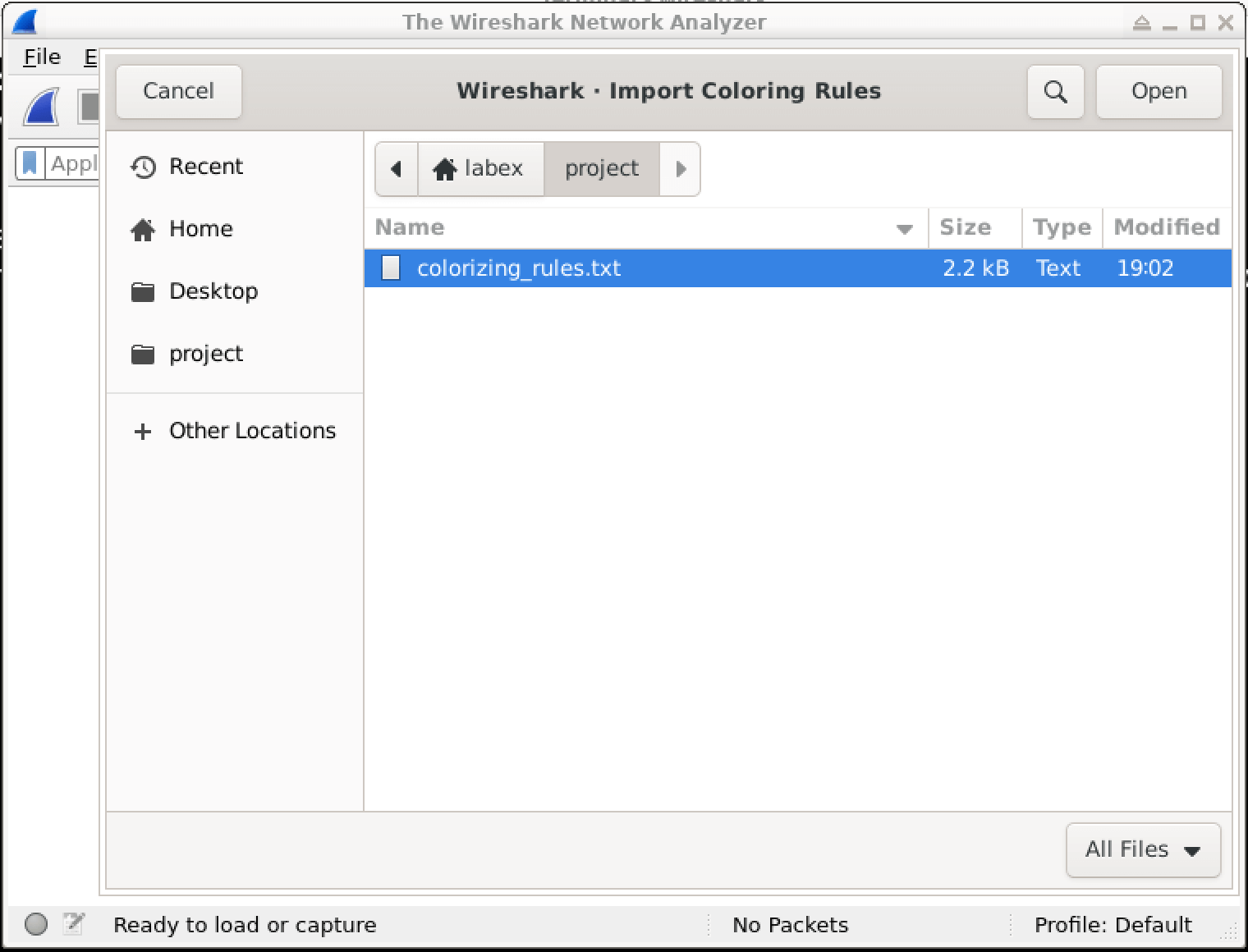Open the Desktop folder shortcut
This screenshot has width=1248, height=952.
click(x=213, y=291)
